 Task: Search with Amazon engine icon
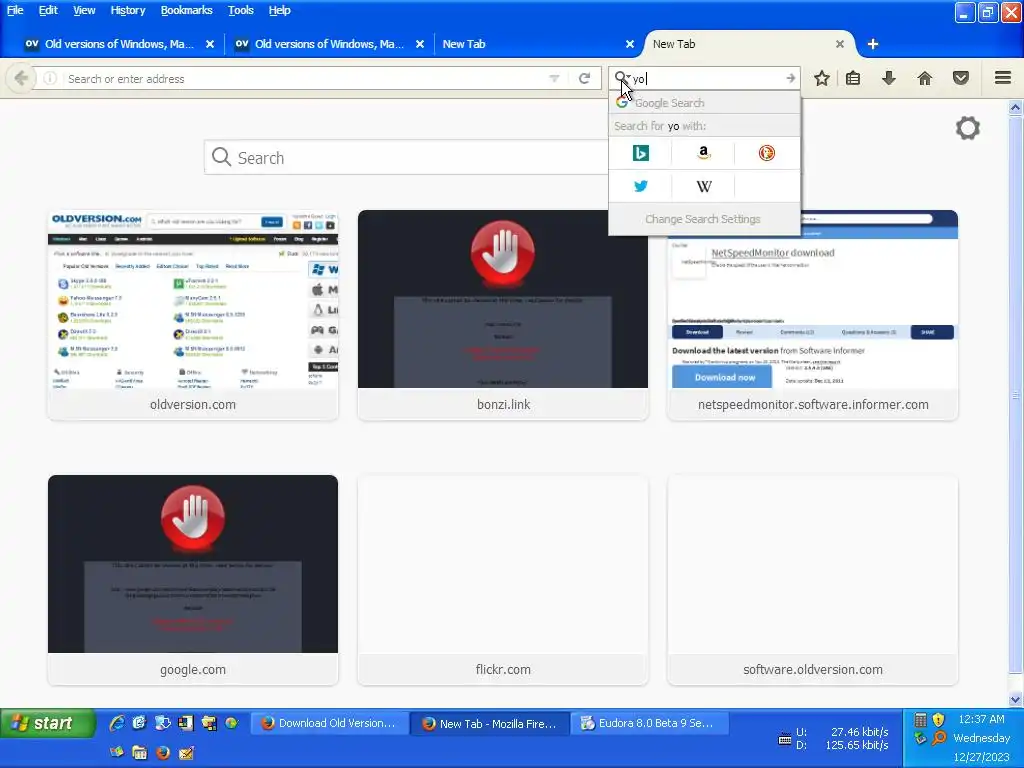703,153
